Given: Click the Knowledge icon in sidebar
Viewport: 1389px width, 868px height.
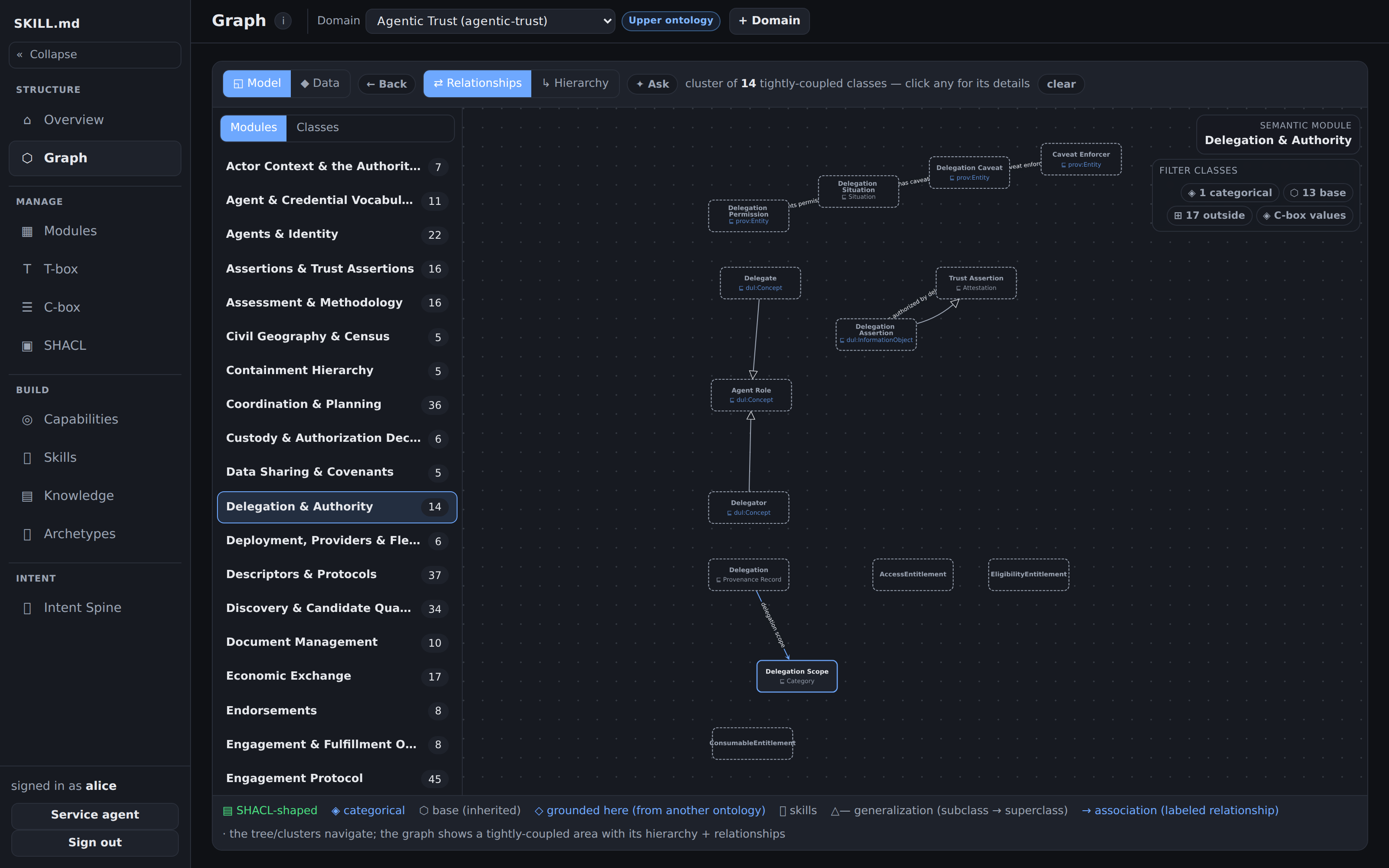Looking at the screenshot, I should coord(27,496).
